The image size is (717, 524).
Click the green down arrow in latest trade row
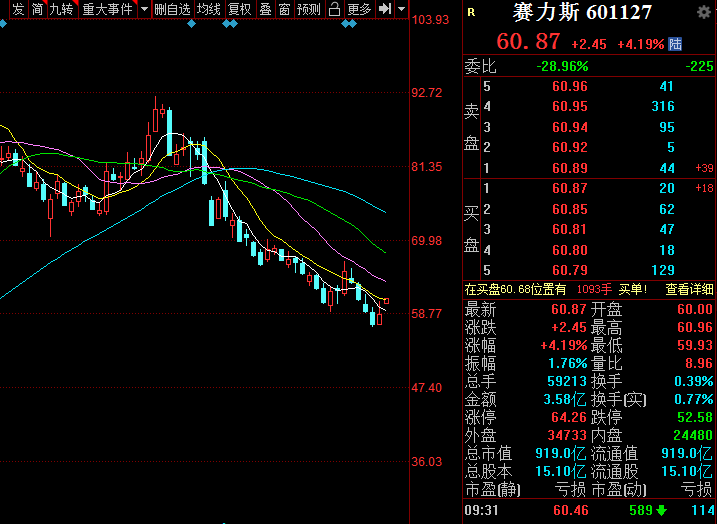661,512
